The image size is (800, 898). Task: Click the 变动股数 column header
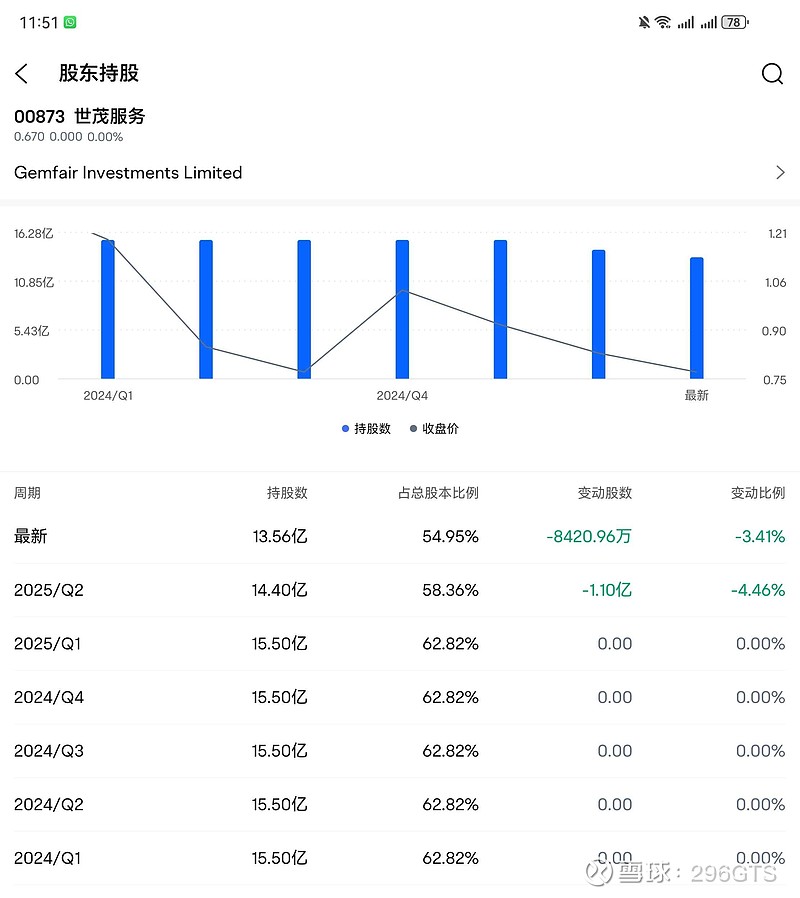(605, 493)
